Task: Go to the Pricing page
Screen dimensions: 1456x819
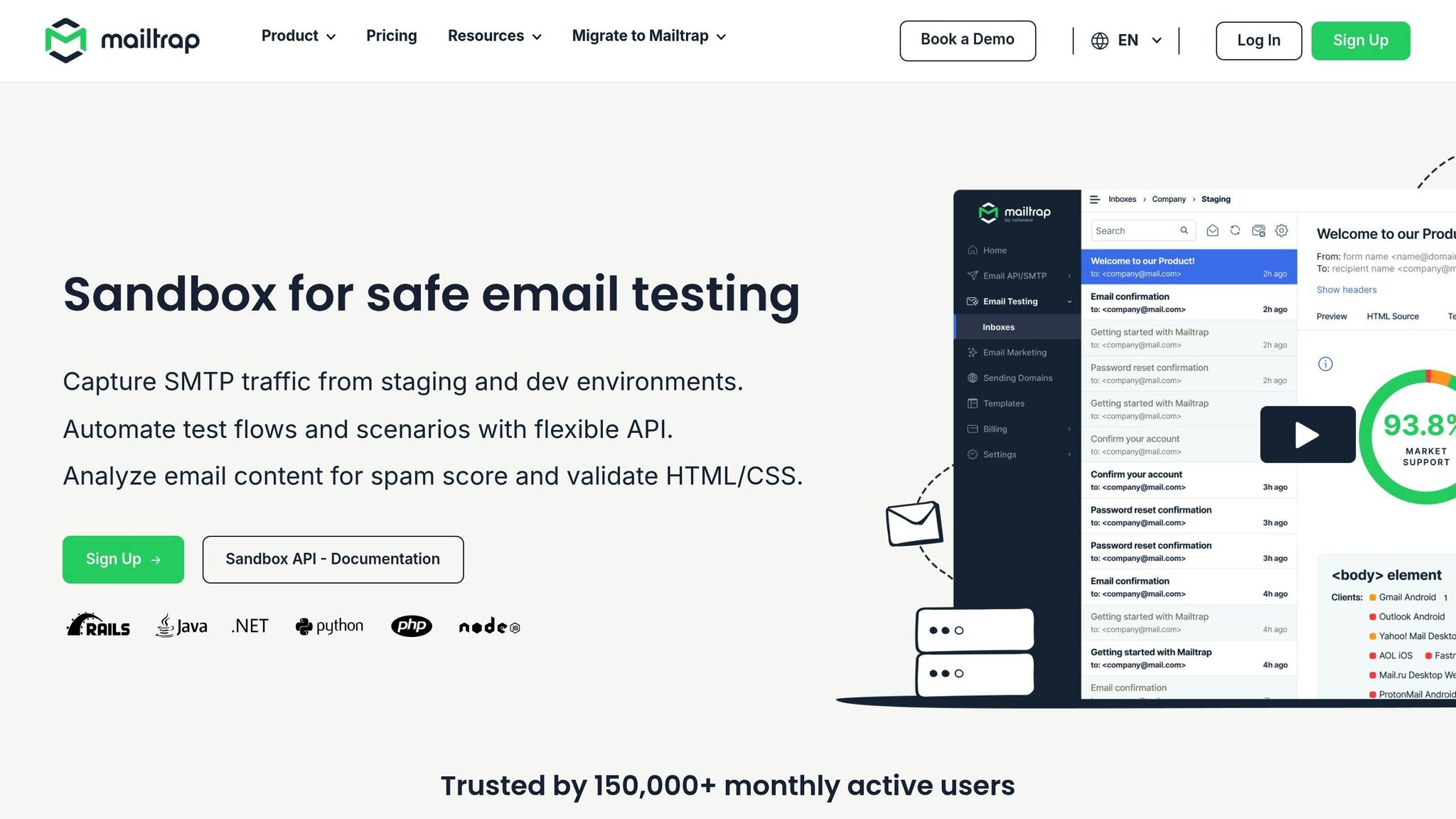Action: click(392, 36)
